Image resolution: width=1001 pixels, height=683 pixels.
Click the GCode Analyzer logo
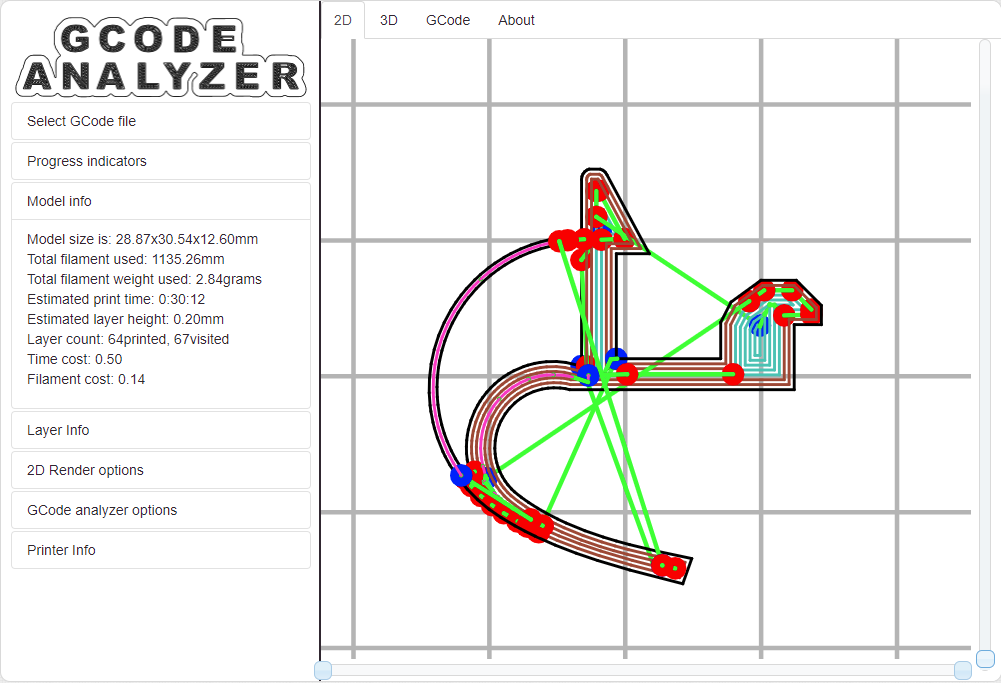[x=161, y=57]
